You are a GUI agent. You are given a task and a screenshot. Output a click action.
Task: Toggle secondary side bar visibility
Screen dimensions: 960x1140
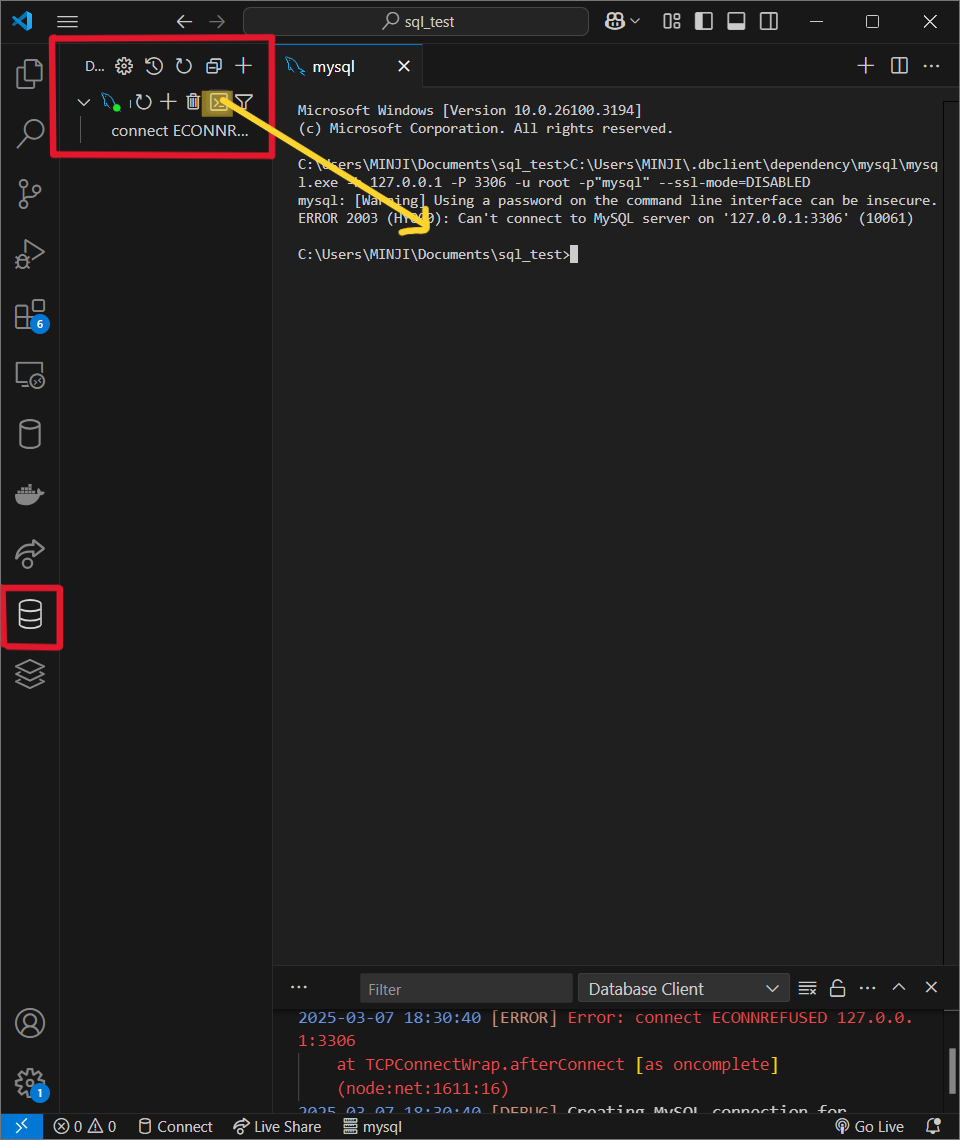click(x=769, y=21)
